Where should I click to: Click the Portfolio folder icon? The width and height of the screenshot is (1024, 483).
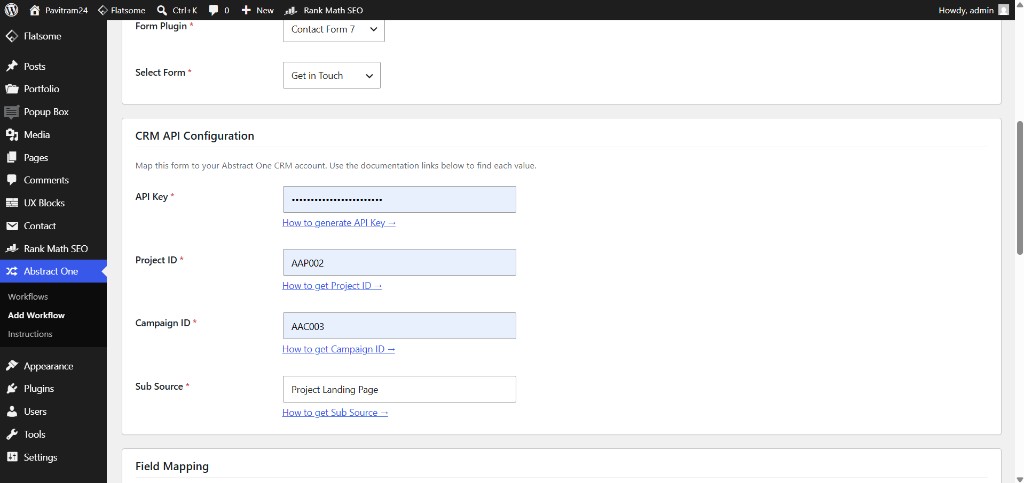coord(12,89)
